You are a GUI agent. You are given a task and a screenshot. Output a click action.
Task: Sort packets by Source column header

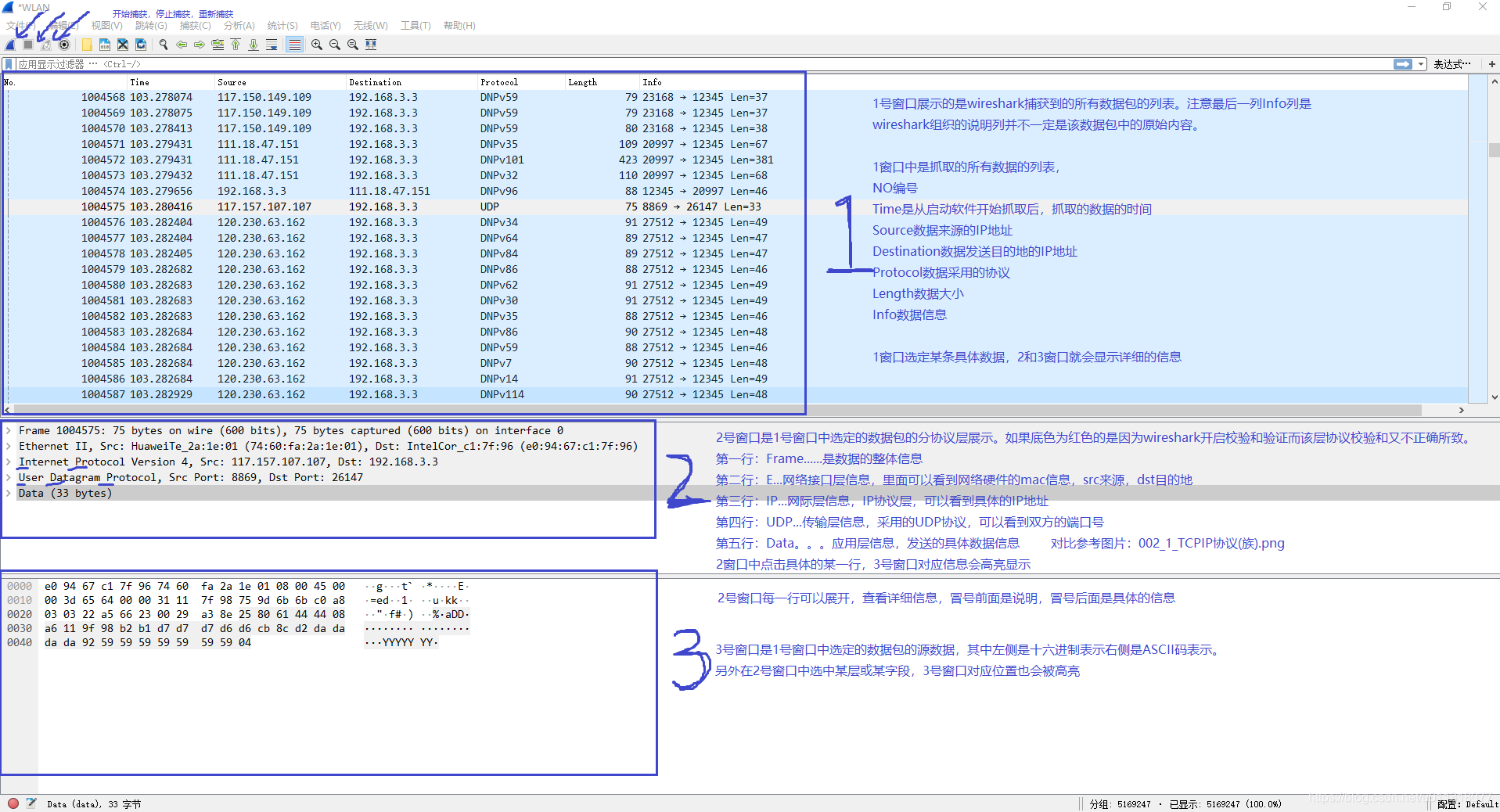click(x=281, y=82)
